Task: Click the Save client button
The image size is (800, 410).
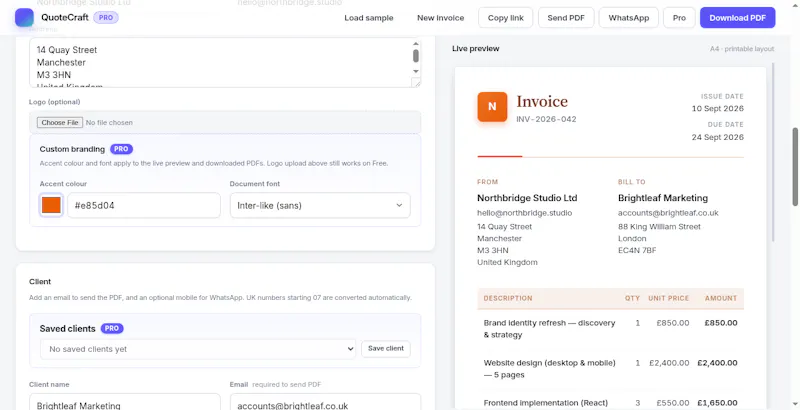Action: [386, 349]
